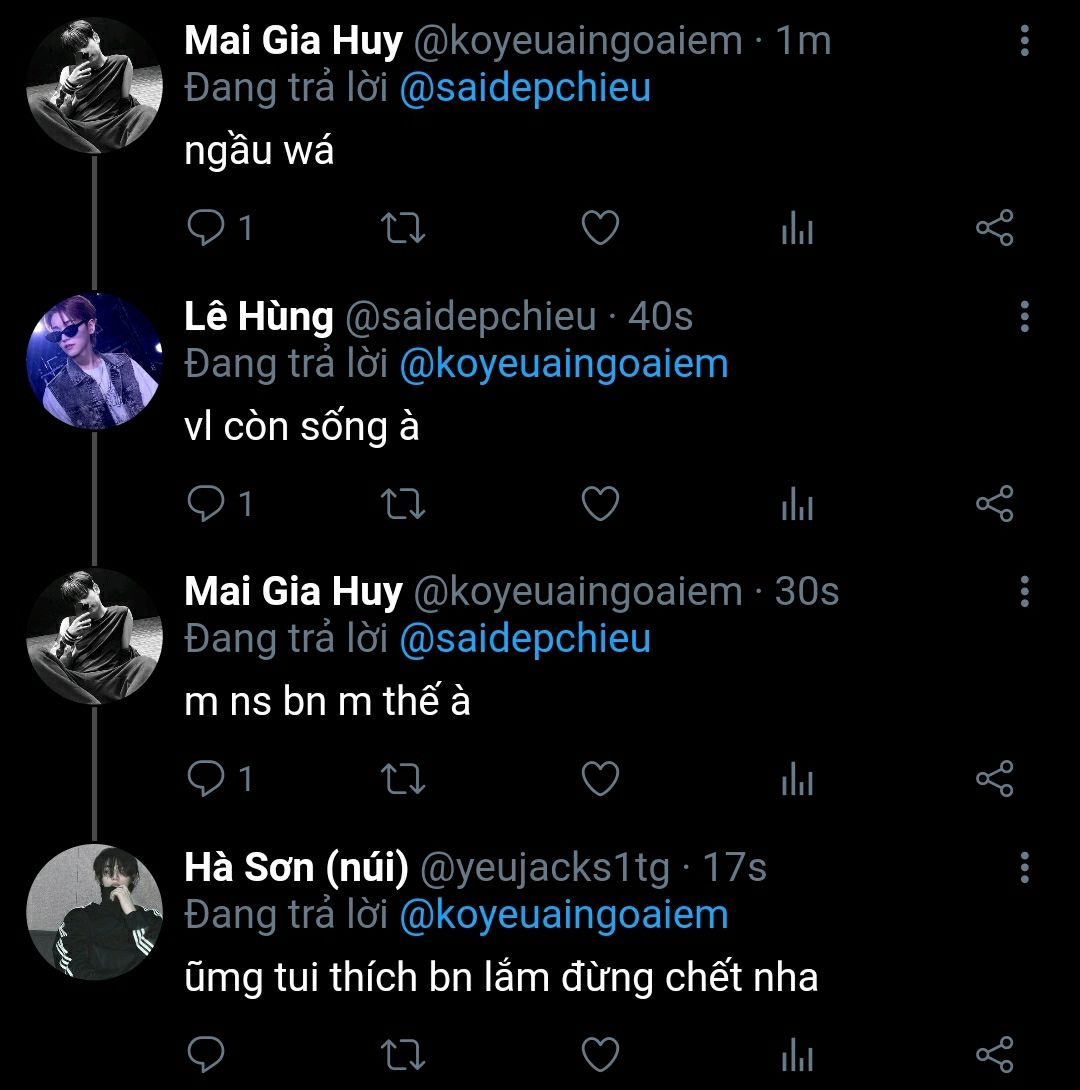1080x1090 pixels.
Task: Retweet "vl còn sống à" reply
Action: coord(404,504)
